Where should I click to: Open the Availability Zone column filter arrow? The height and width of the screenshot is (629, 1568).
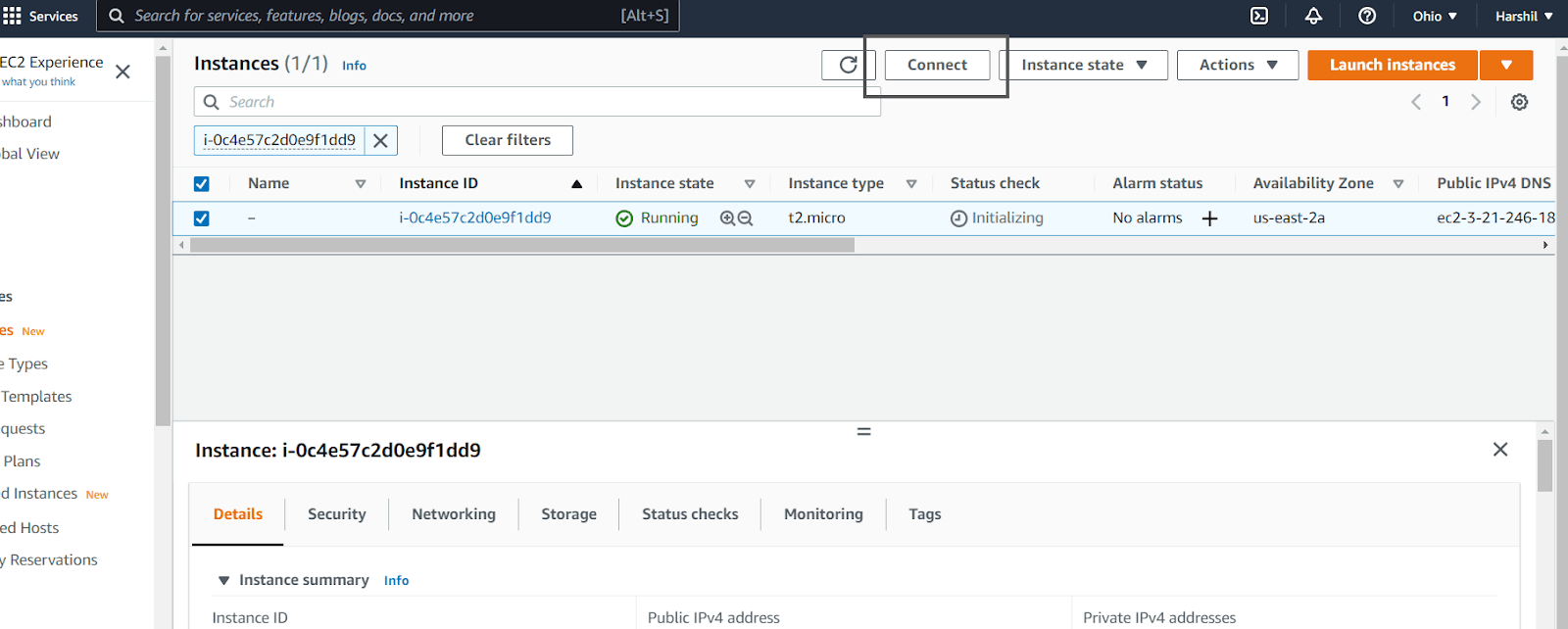(1398, 184)
